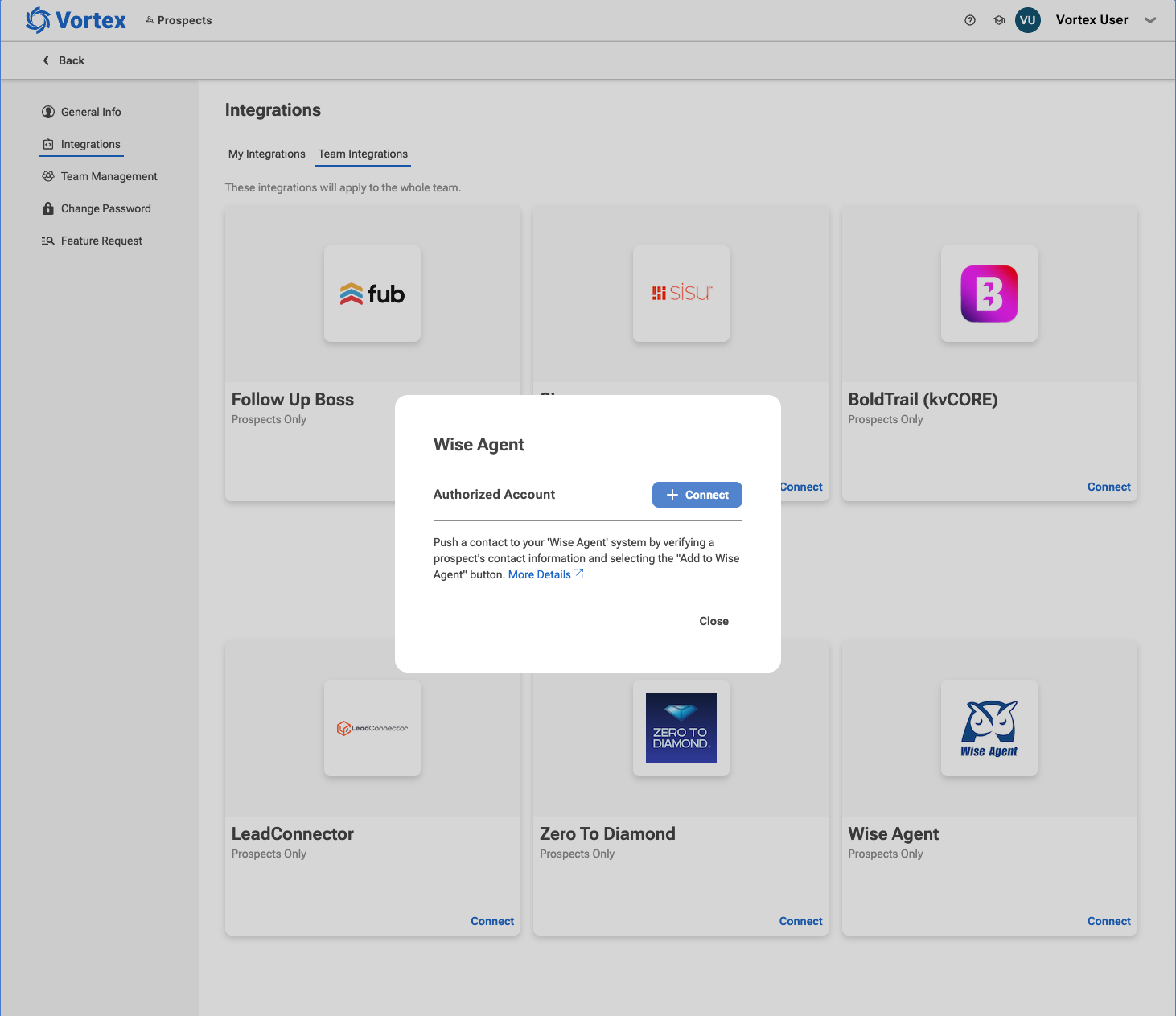
Task: Expand the Vortex User account dropdown chevron
Action: pyautogui.click(x=1150, y=20)
